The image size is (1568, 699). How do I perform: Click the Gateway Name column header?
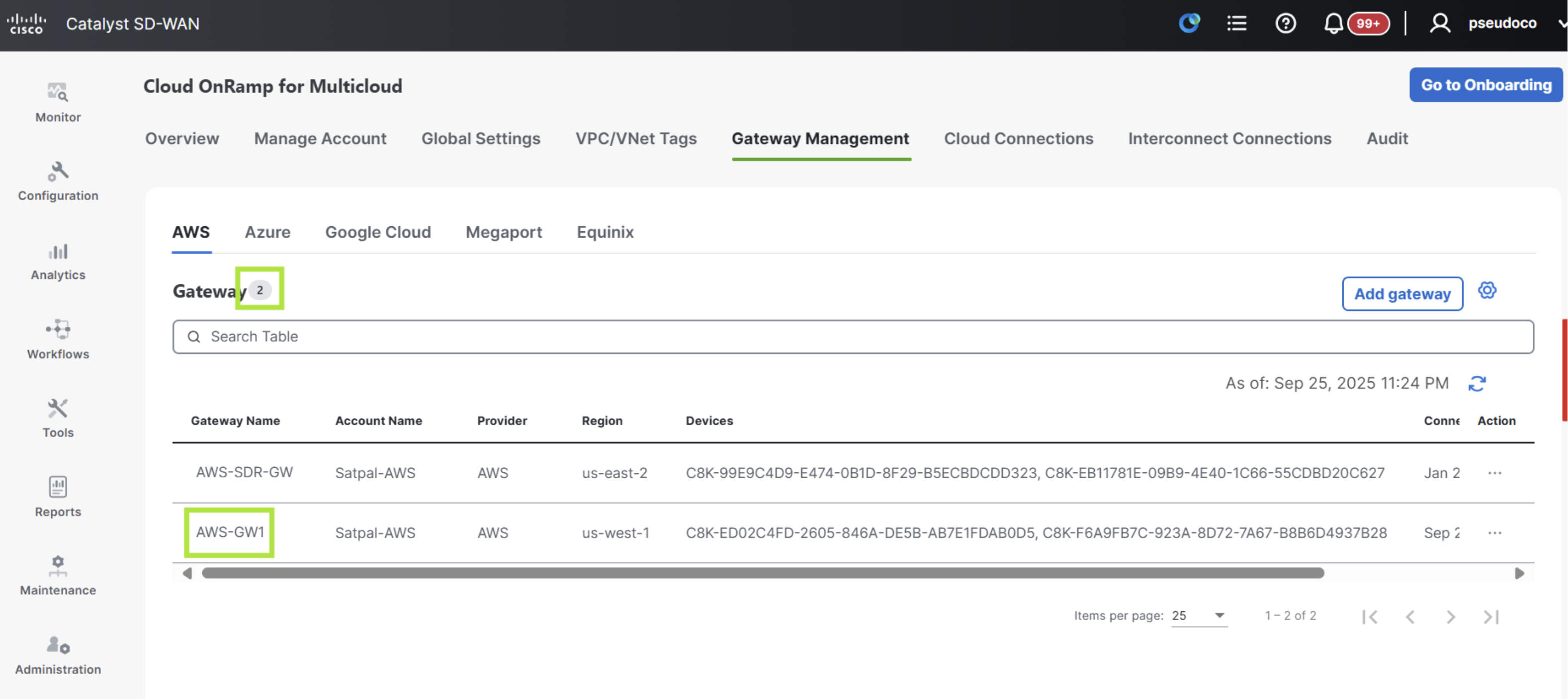pyautogui.click(x=235, y=421)
